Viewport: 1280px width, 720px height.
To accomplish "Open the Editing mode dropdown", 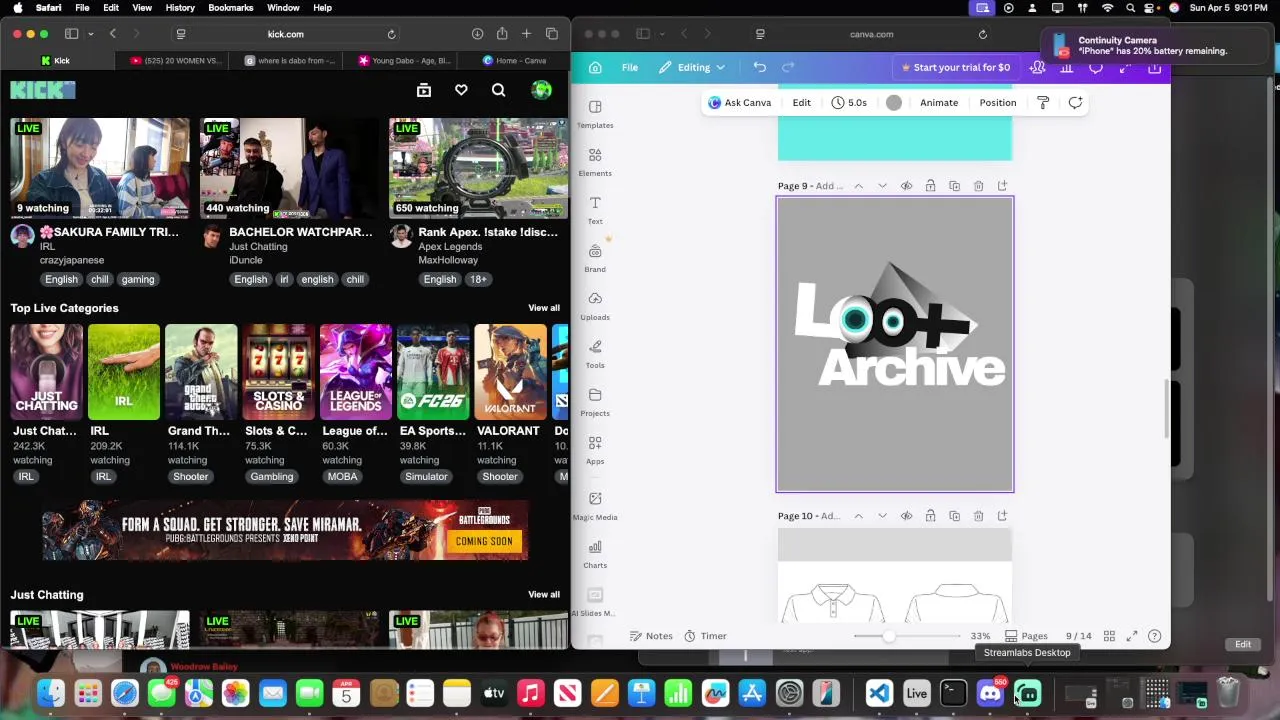I will click(692, 67).
